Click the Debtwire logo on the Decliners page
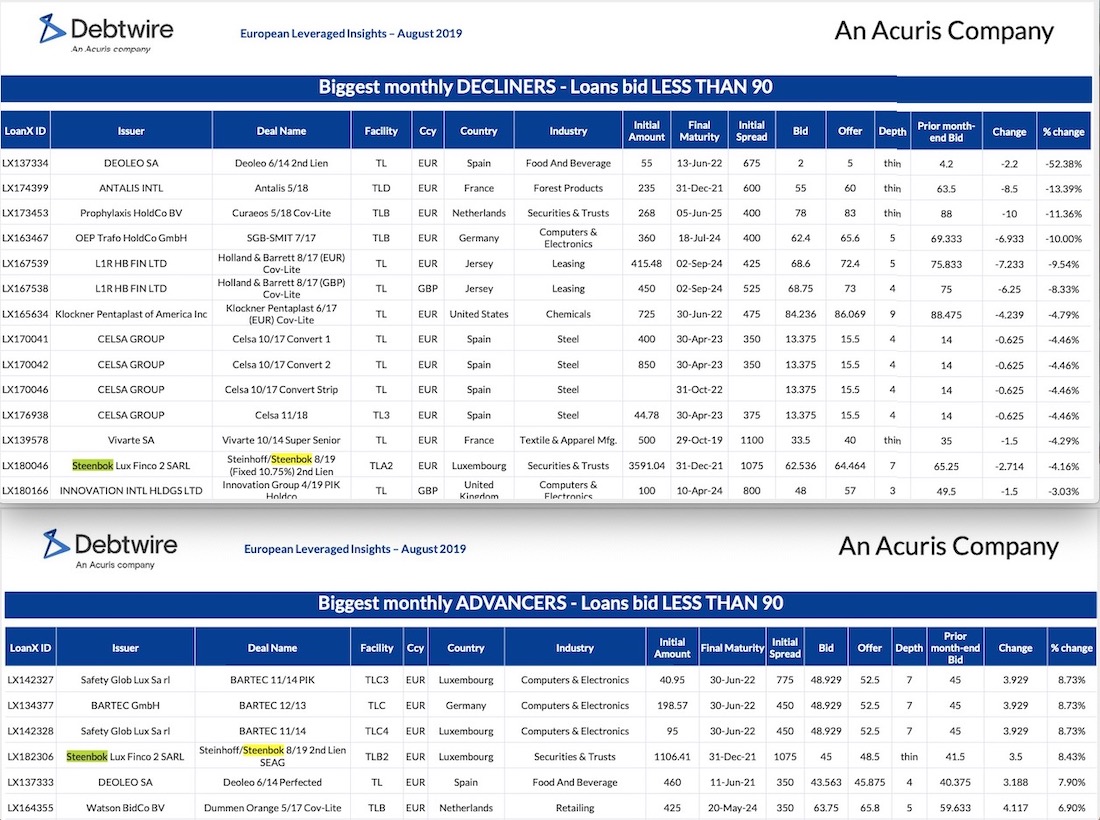Viewport: 1100px width, 820px height. click(106, 32)
